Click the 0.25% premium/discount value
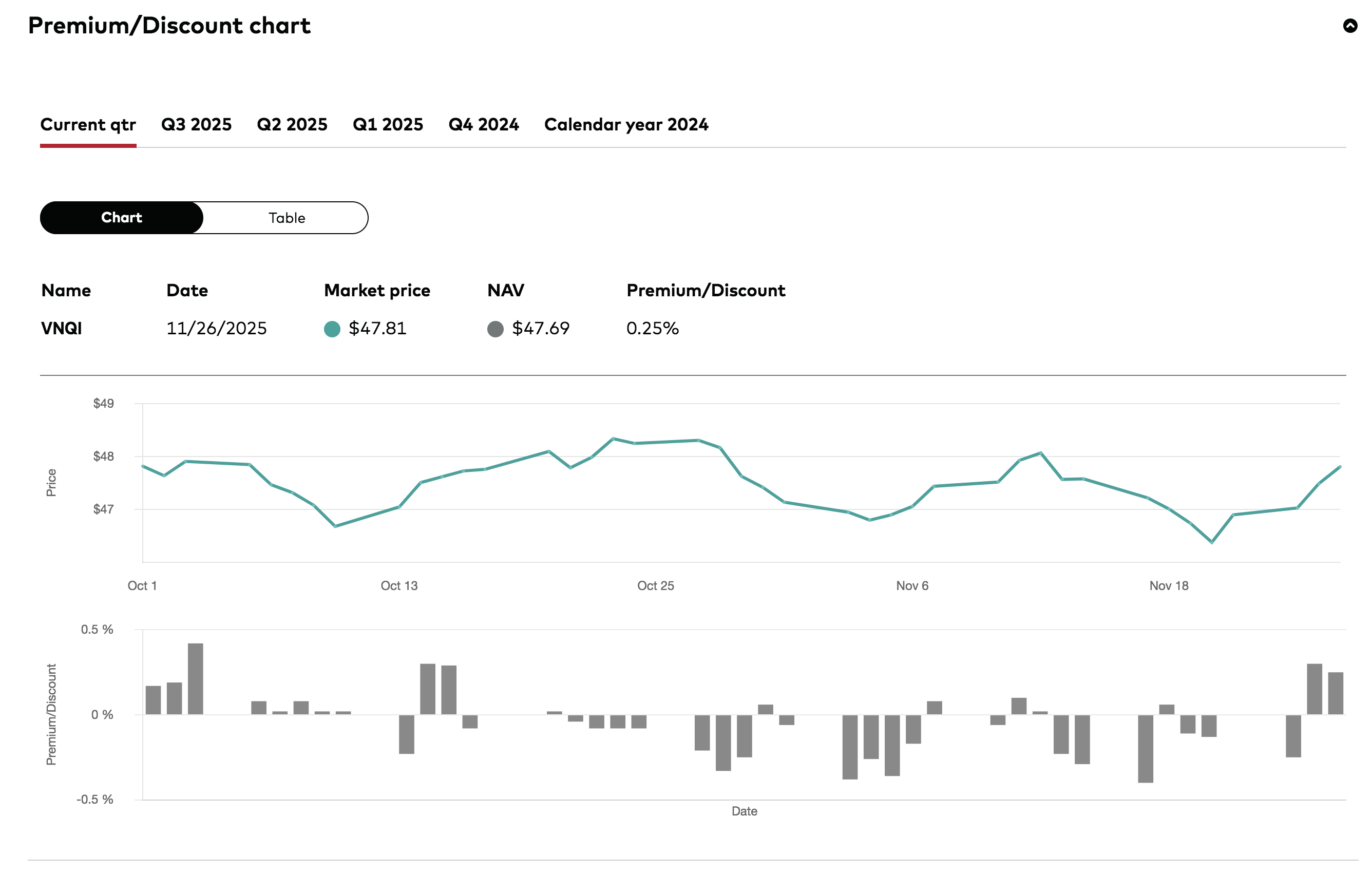1372x874 pixels. click(x=653, y=329)
